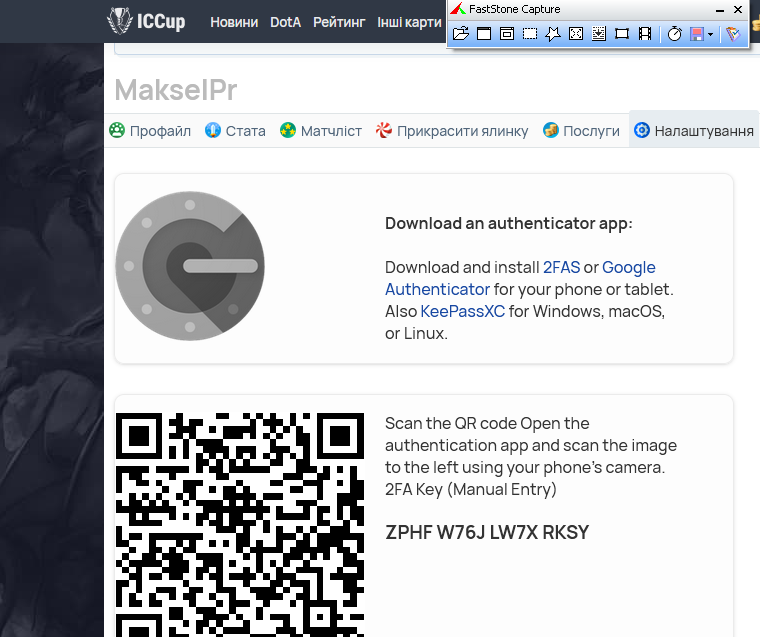Minimize the FastStone Capture toolbar

pyautogui.click(x=720, y=10)
